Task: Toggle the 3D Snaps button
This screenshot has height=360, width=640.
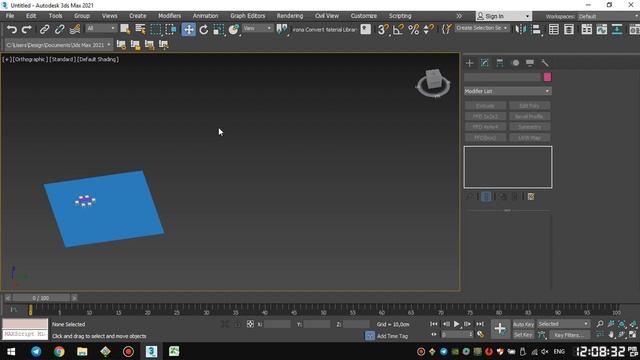Action: 383,29
